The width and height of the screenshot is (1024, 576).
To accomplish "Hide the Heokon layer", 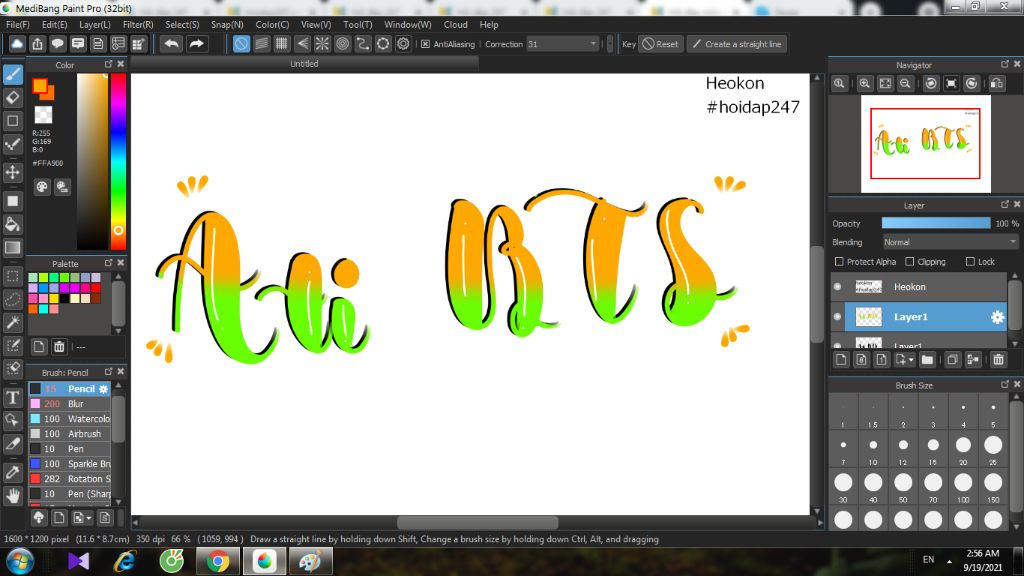I will click(837, 287).
